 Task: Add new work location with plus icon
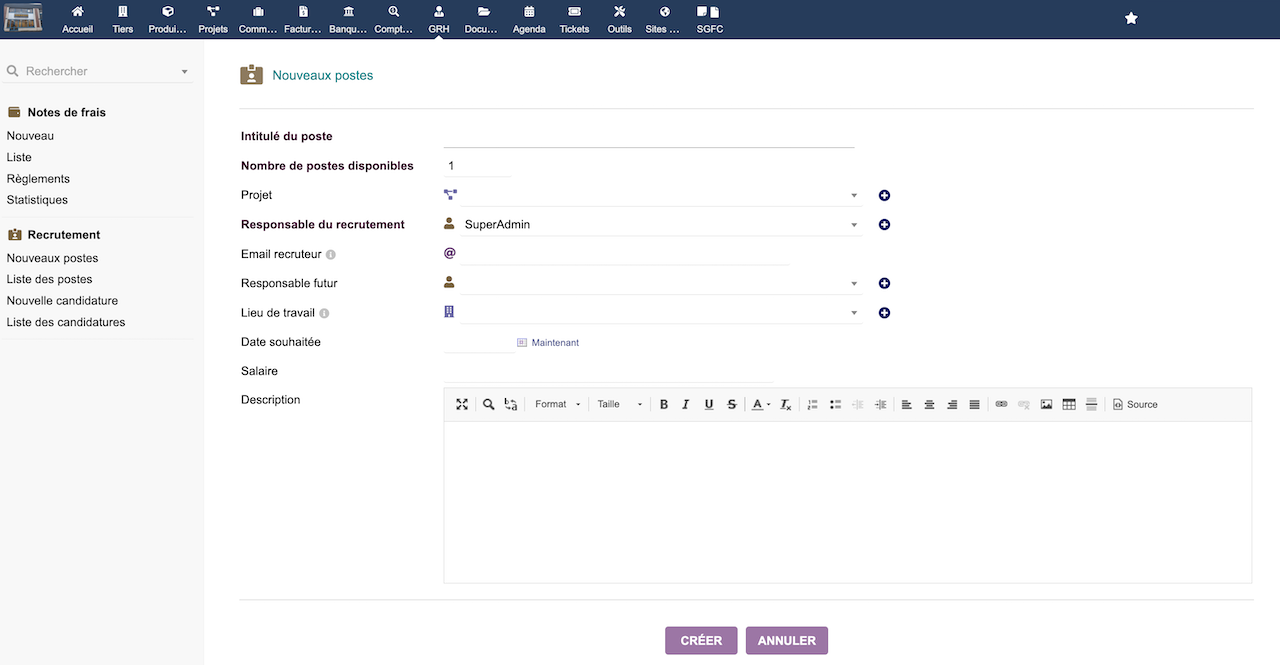pos(884,313)
